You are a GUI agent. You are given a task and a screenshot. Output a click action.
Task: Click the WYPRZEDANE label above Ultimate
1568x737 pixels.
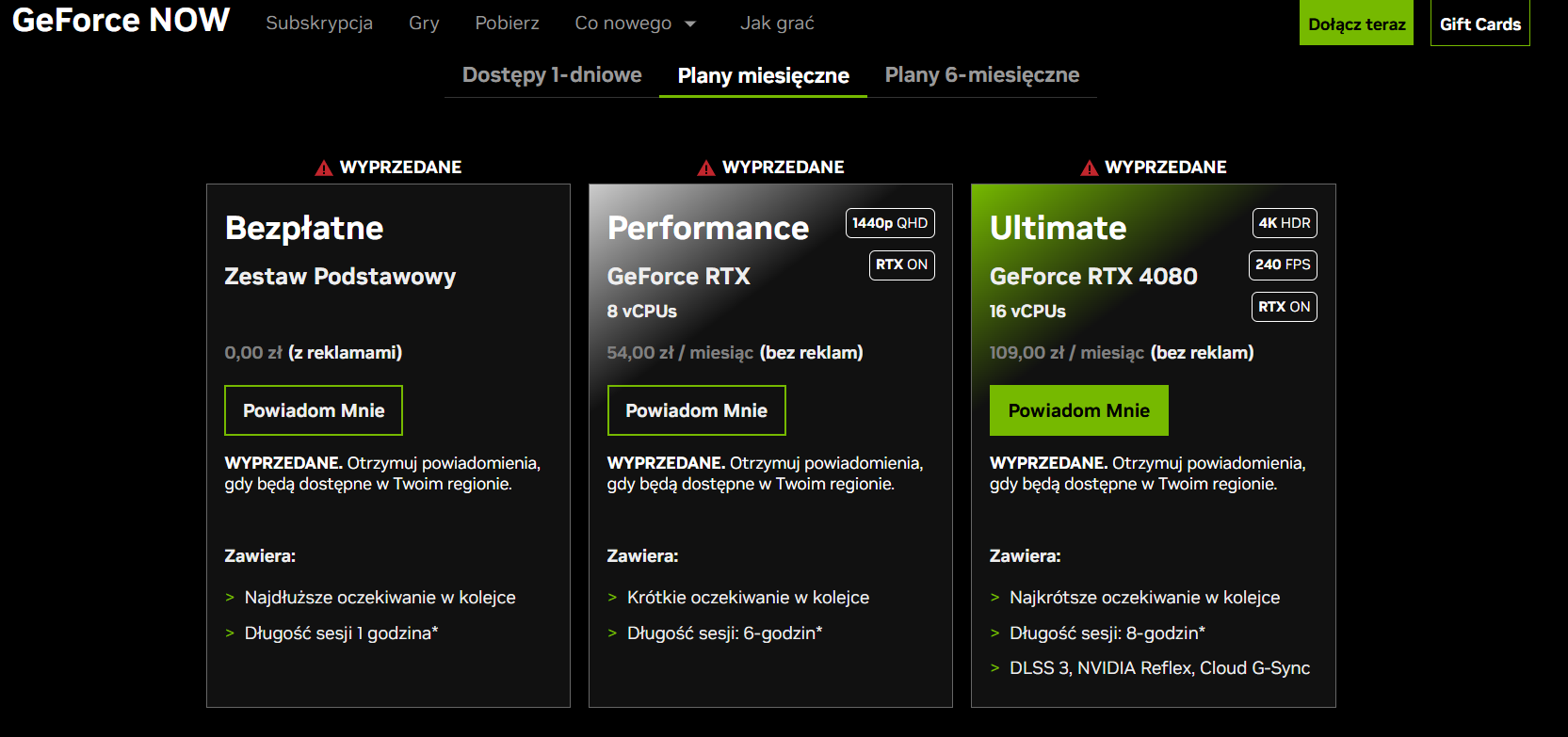click(1166, 168)
